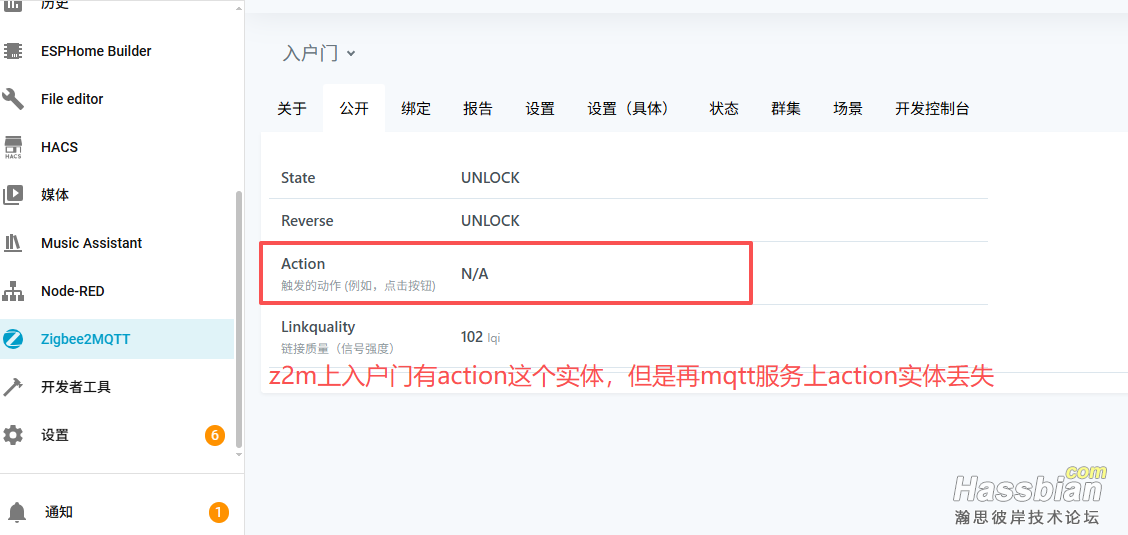Image resolution: width=1128 pixels, height=535 pixels.
Task: Select the 设置 tab in device page
Action: 540,109
